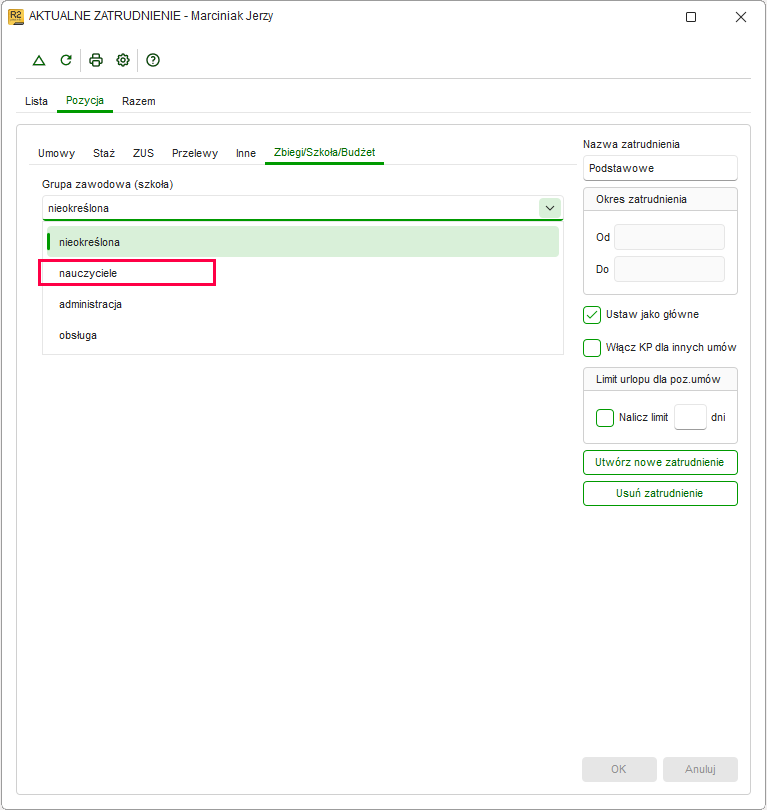Enable Włącz KP dla innych umów
This screenshot has height=810, width=767.
point(592,348)
